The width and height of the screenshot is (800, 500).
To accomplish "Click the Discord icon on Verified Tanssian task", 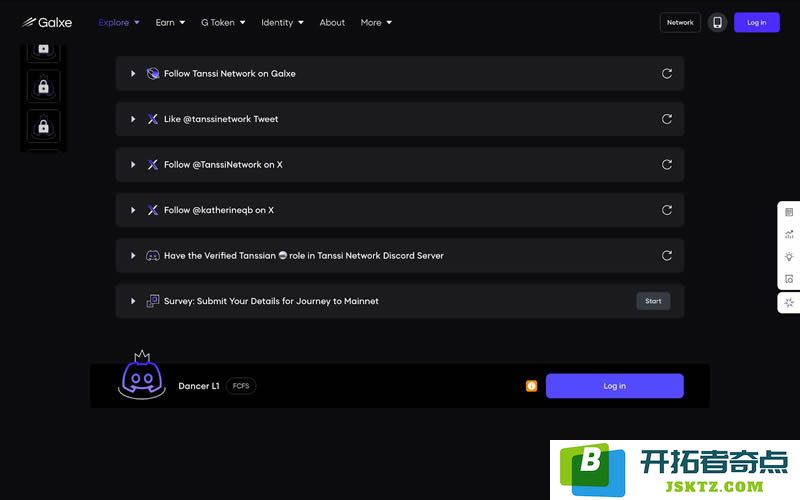I will pyautogui.click(x=153, y=256).
